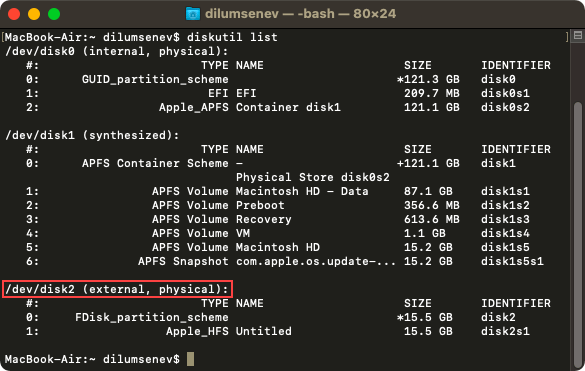Click the 'disk1s3' identifier
Screen dimensions: 585x371
pyautogui.click(x=505, y=219)
